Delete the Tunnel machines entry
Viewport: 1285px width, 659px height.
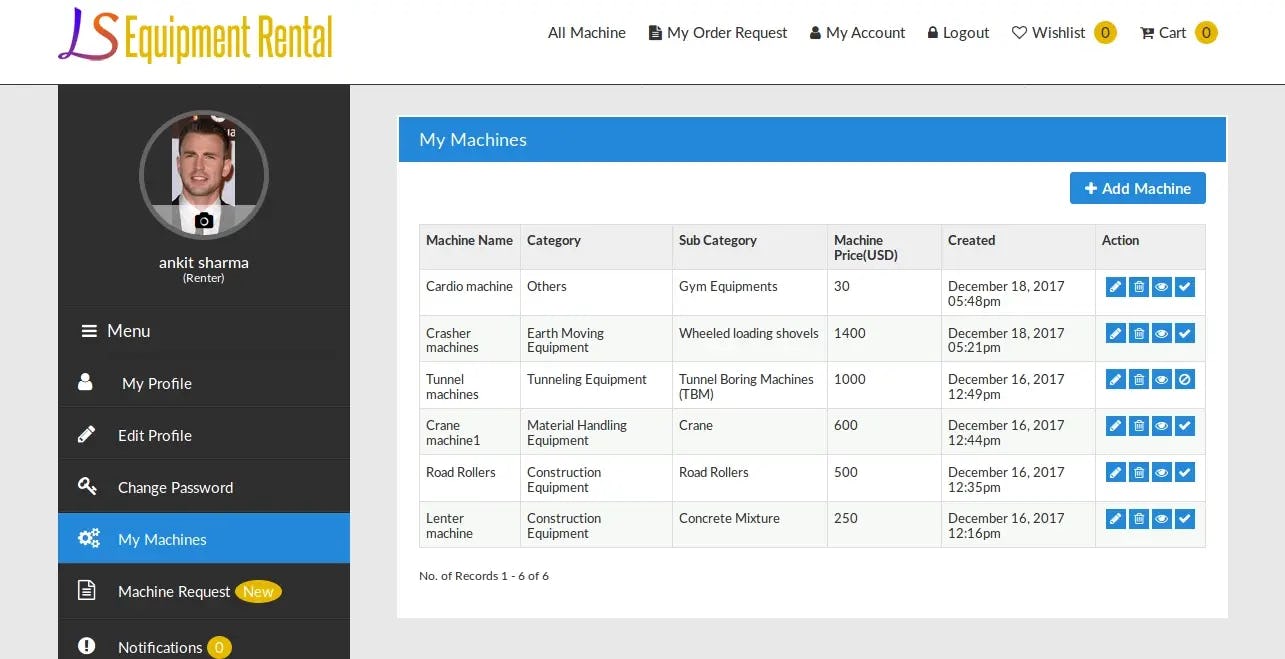pos(1138,379)
